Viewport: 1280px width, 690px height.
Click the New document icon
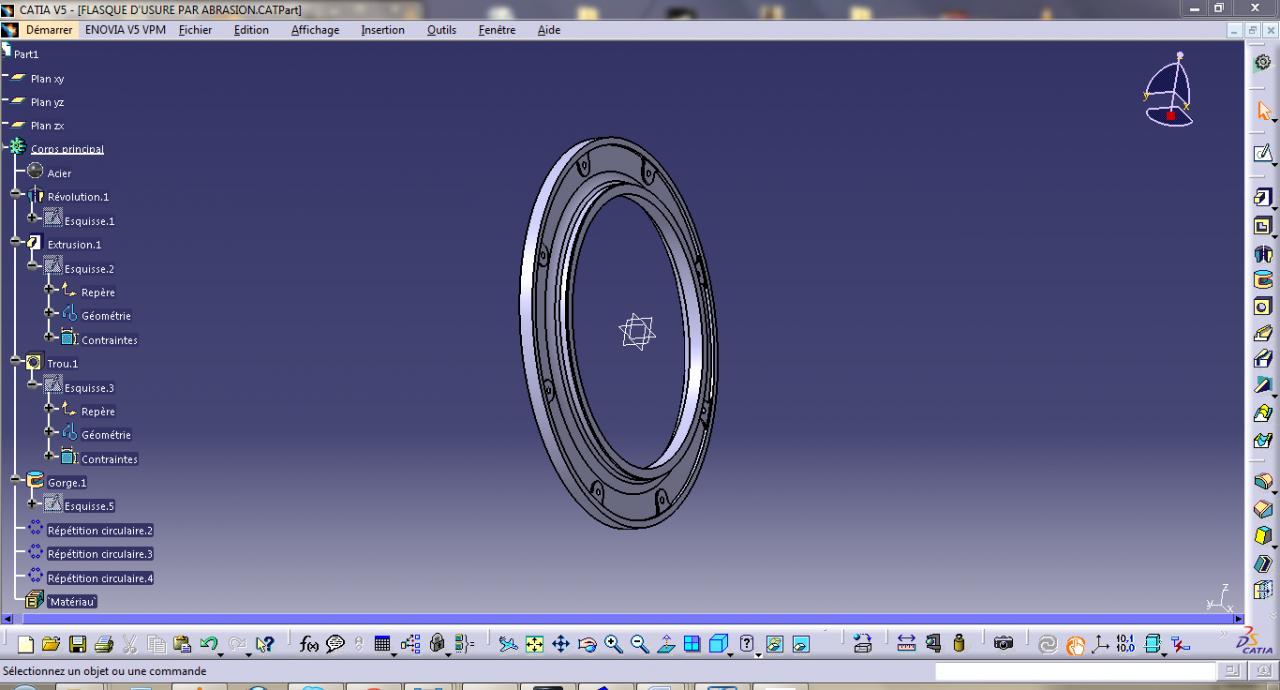click(x=26, y=645)
